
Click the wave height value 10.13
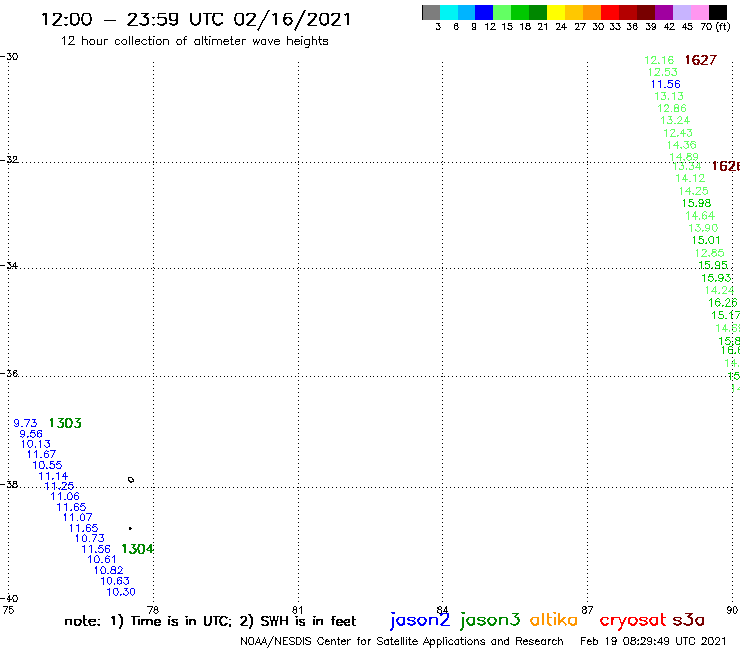click(x=35, y=444)
